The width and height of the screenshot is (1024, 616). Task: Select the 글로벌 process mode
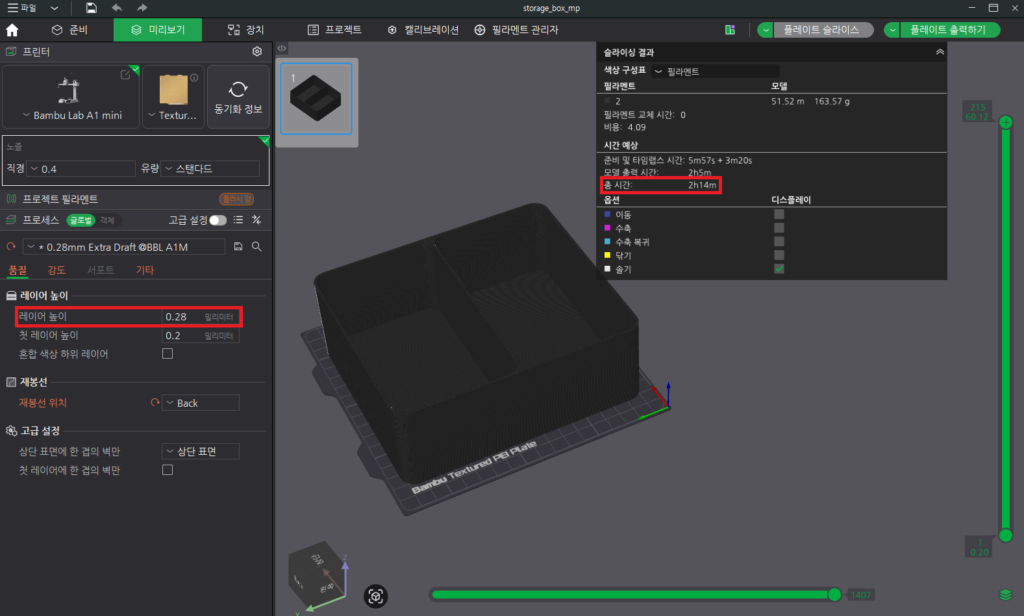(81, 220)
